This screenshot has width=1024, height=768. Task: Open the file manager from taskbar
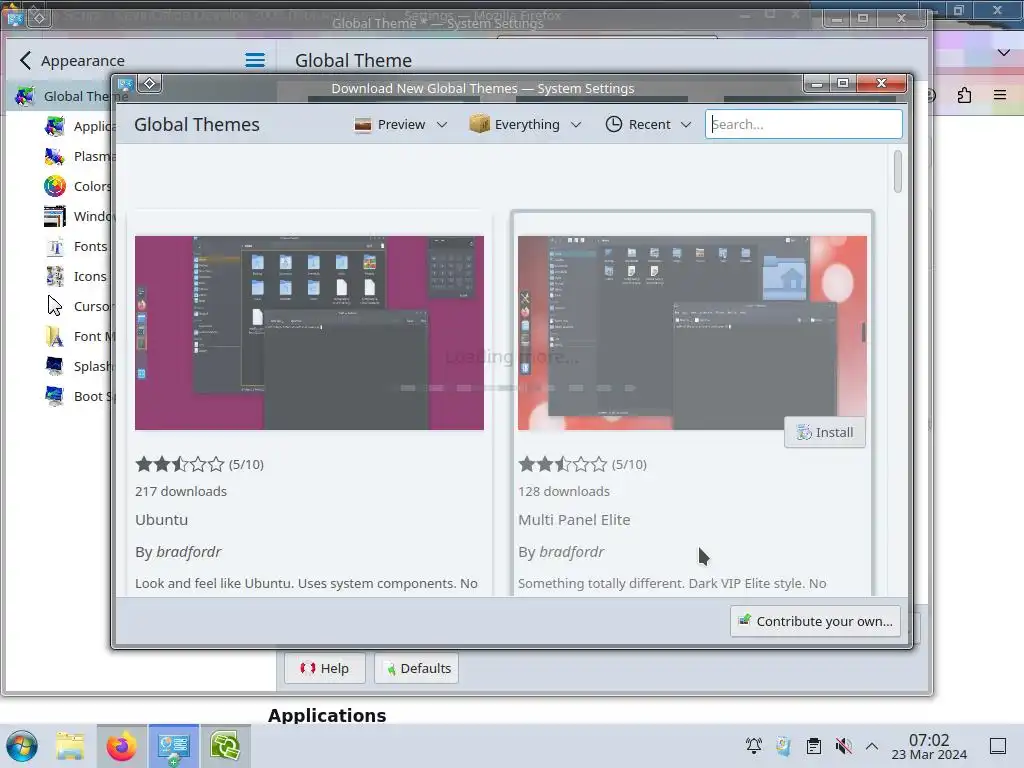[70, 746]
